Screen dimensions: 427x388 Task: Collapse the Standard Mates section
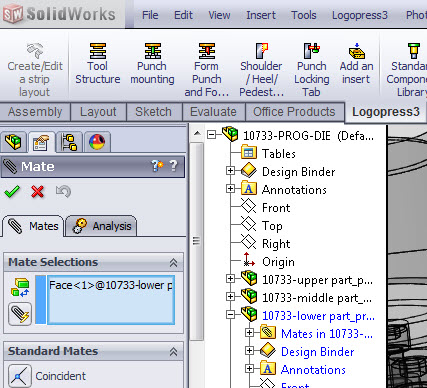pyautogui.click(x=173, y=352)
